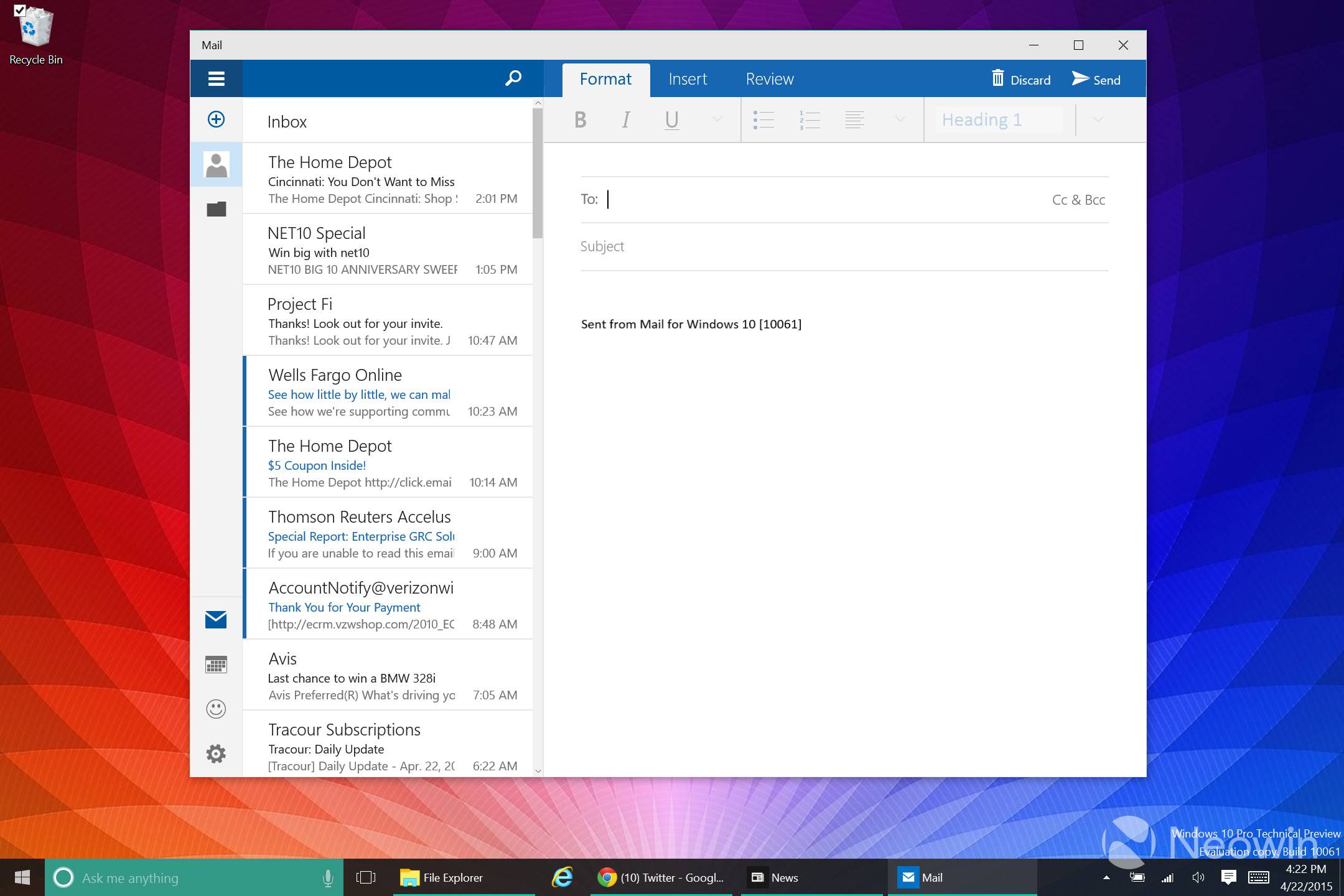
Task: Open the Thomson Reuters Accelus email
Action: (x=388, y=533)
